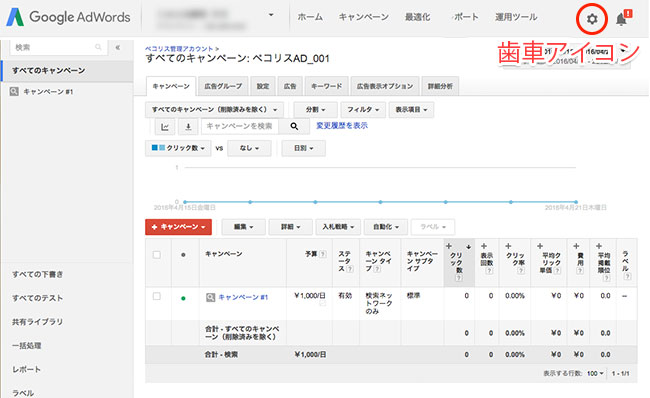Image resolution: width=650 pixels, height=398 pixels.
Task: Click the red + キャンペーン button
Action: [178, 227]
